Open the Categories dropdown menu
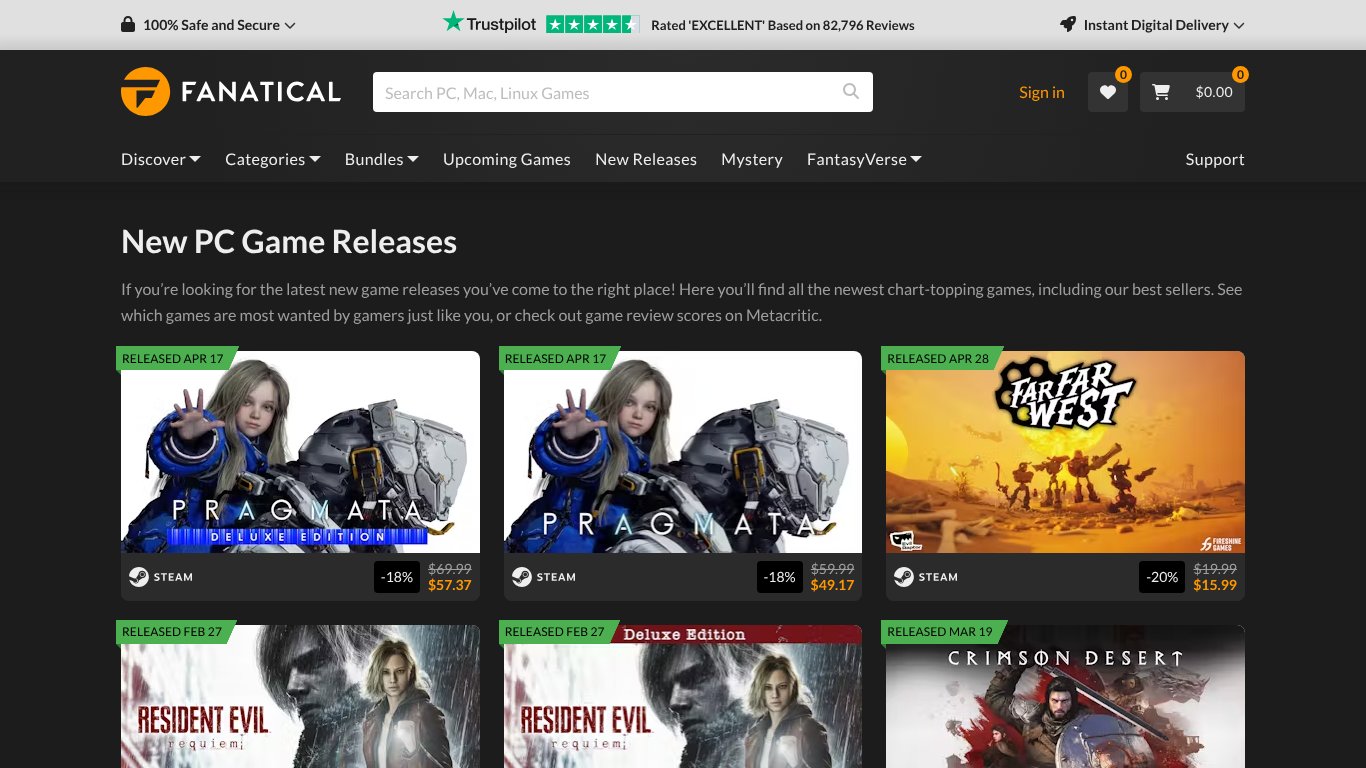The height and width of the screenshot is (768, 1366). point(273,159)
